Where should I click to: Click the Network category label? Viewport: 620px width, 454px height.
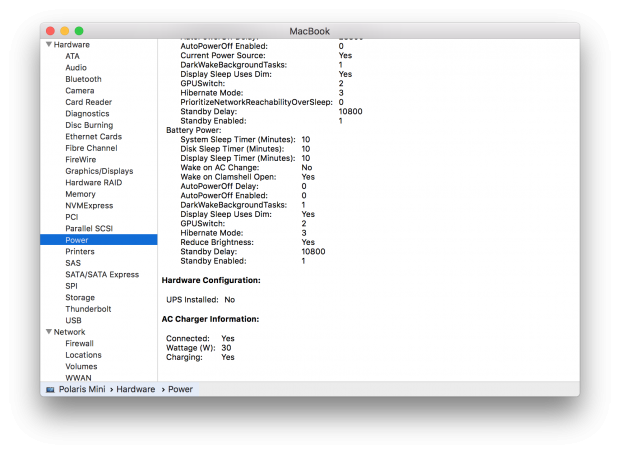[69, 332]
